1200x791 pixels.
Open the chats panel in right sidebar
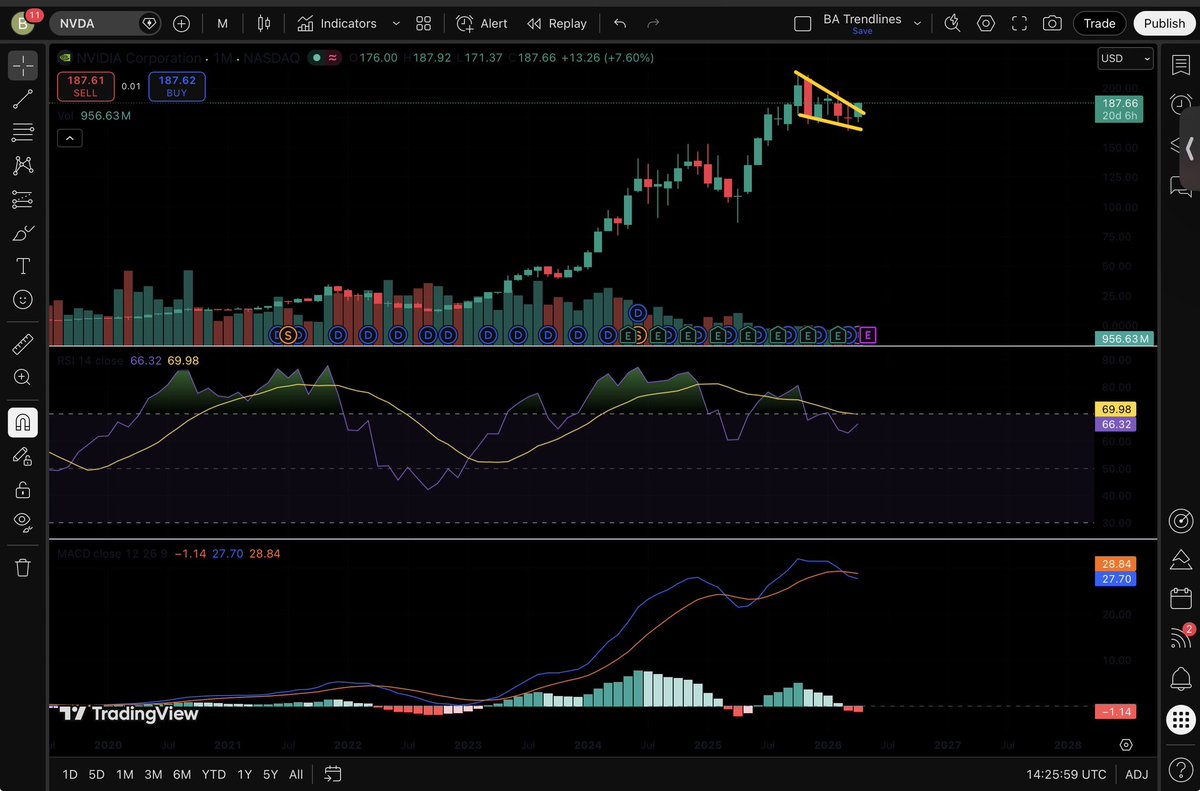[1181, 185]
